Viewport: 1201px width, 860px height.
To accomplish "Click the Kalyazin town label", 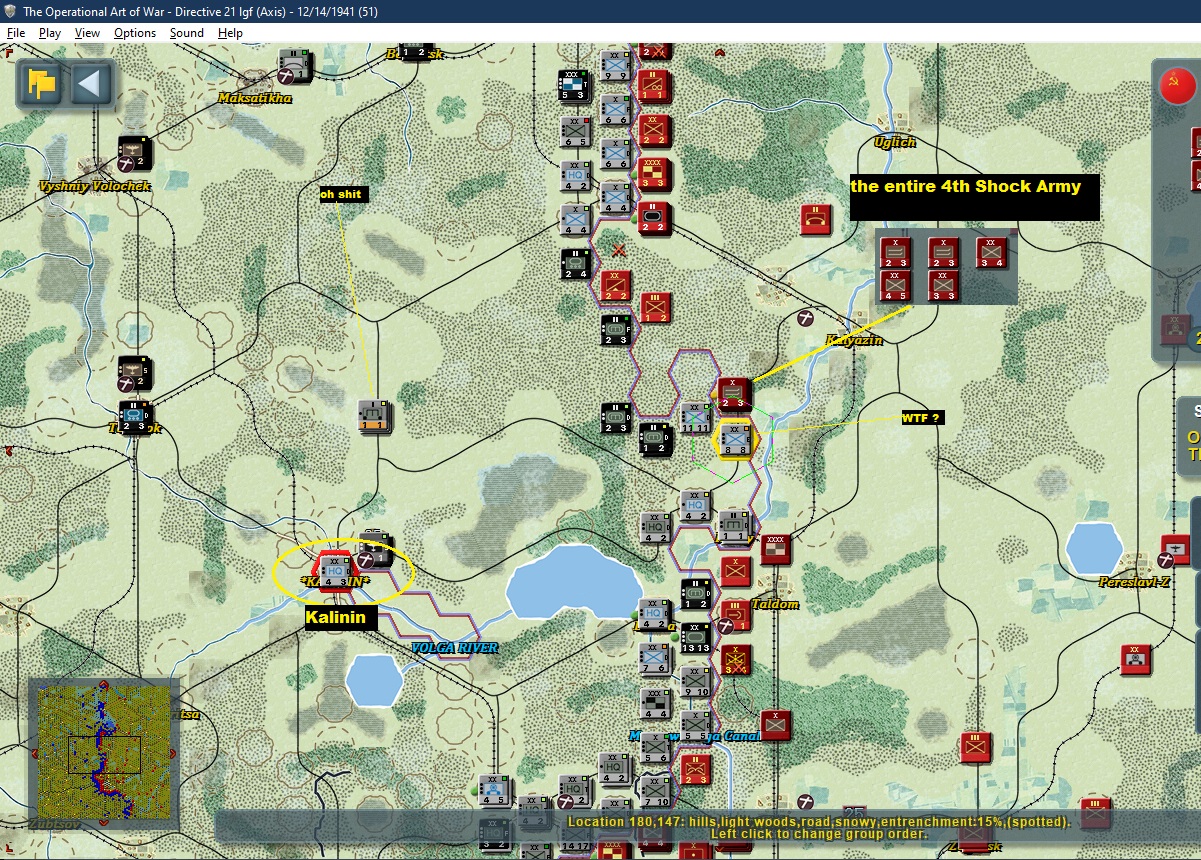I will pos(854,340).
